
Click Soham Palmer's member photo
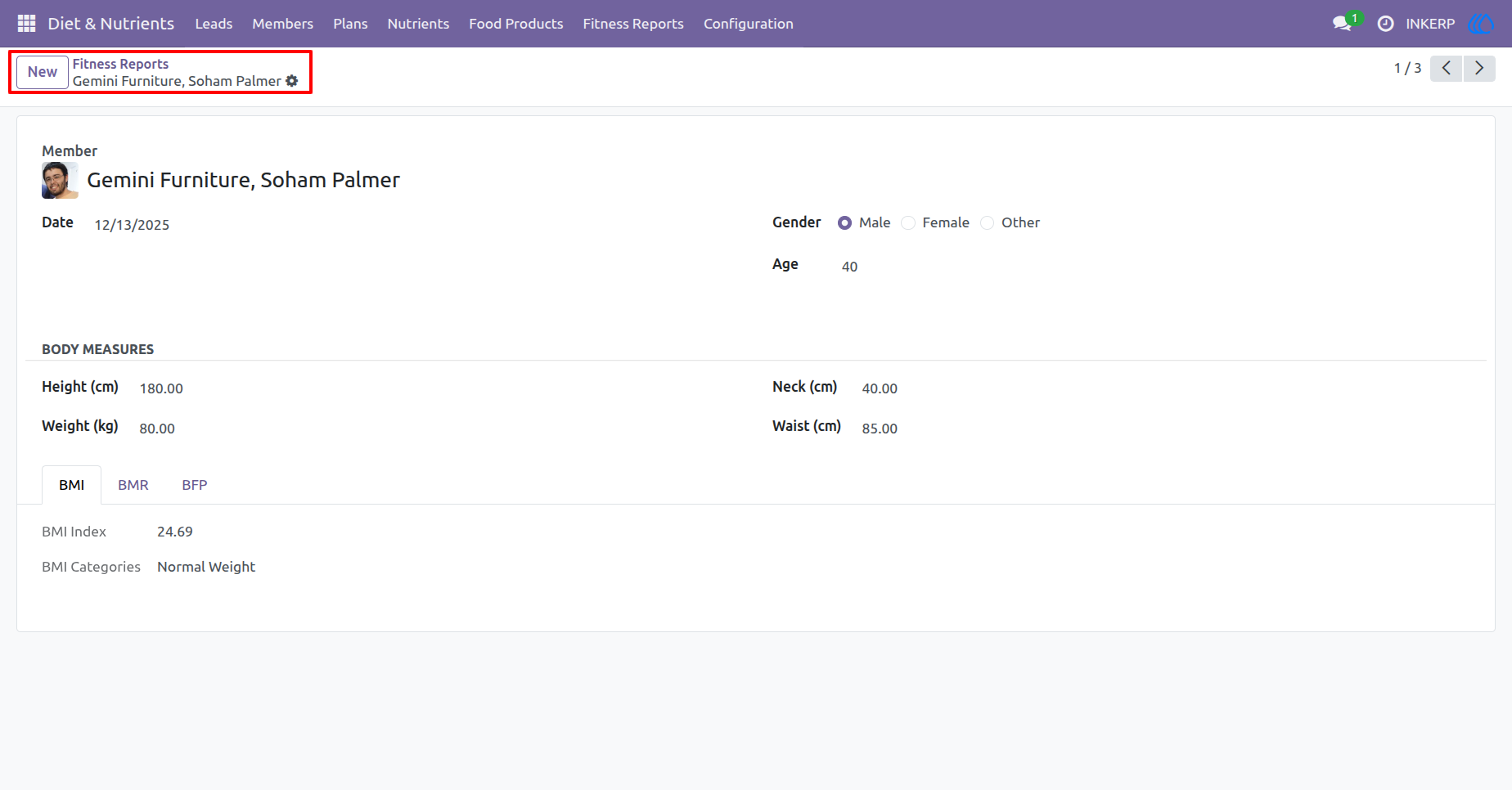(x=60, y=180)
